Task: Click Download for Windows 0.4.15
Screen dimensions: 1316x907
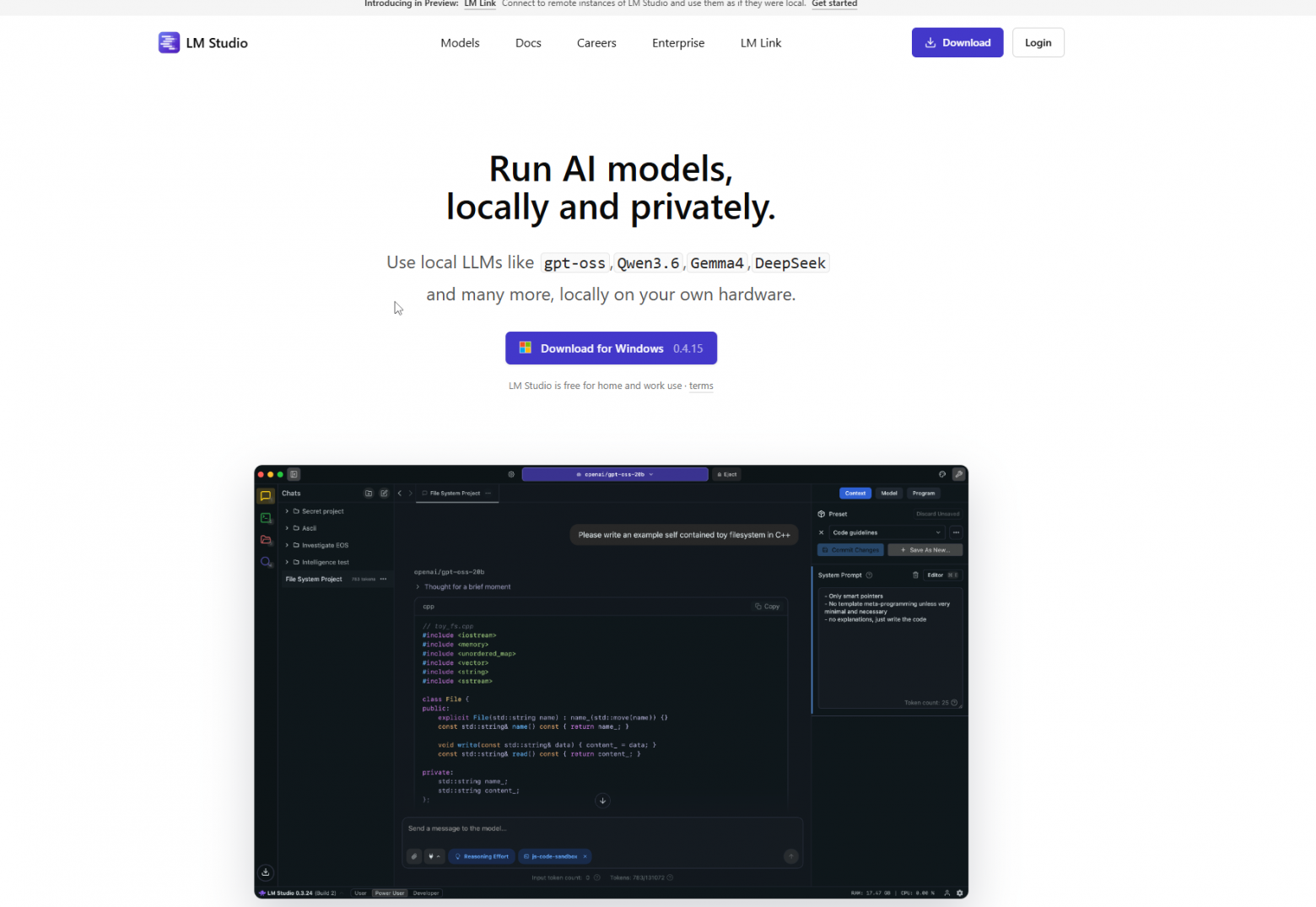Action: [x=611, y=348]
